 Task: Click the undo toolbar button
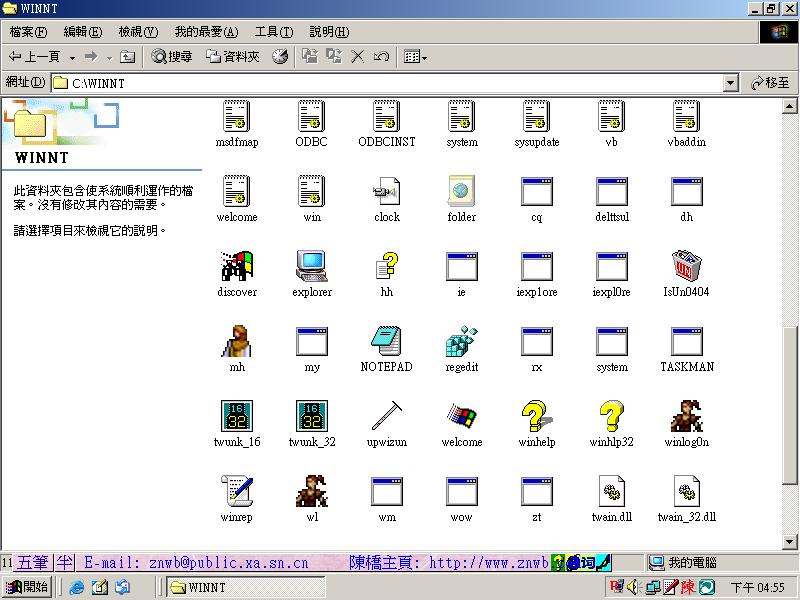click(381, 57)
